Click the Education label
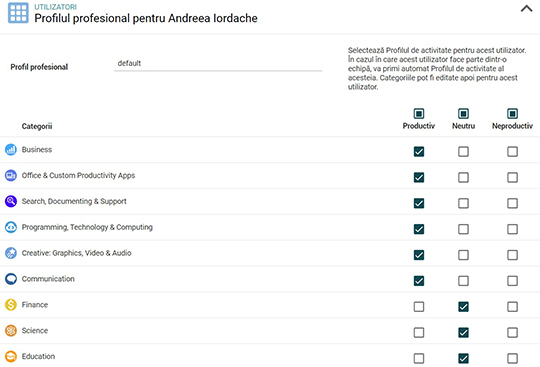This screenshot has width=540, height=367. click(38, 356)
